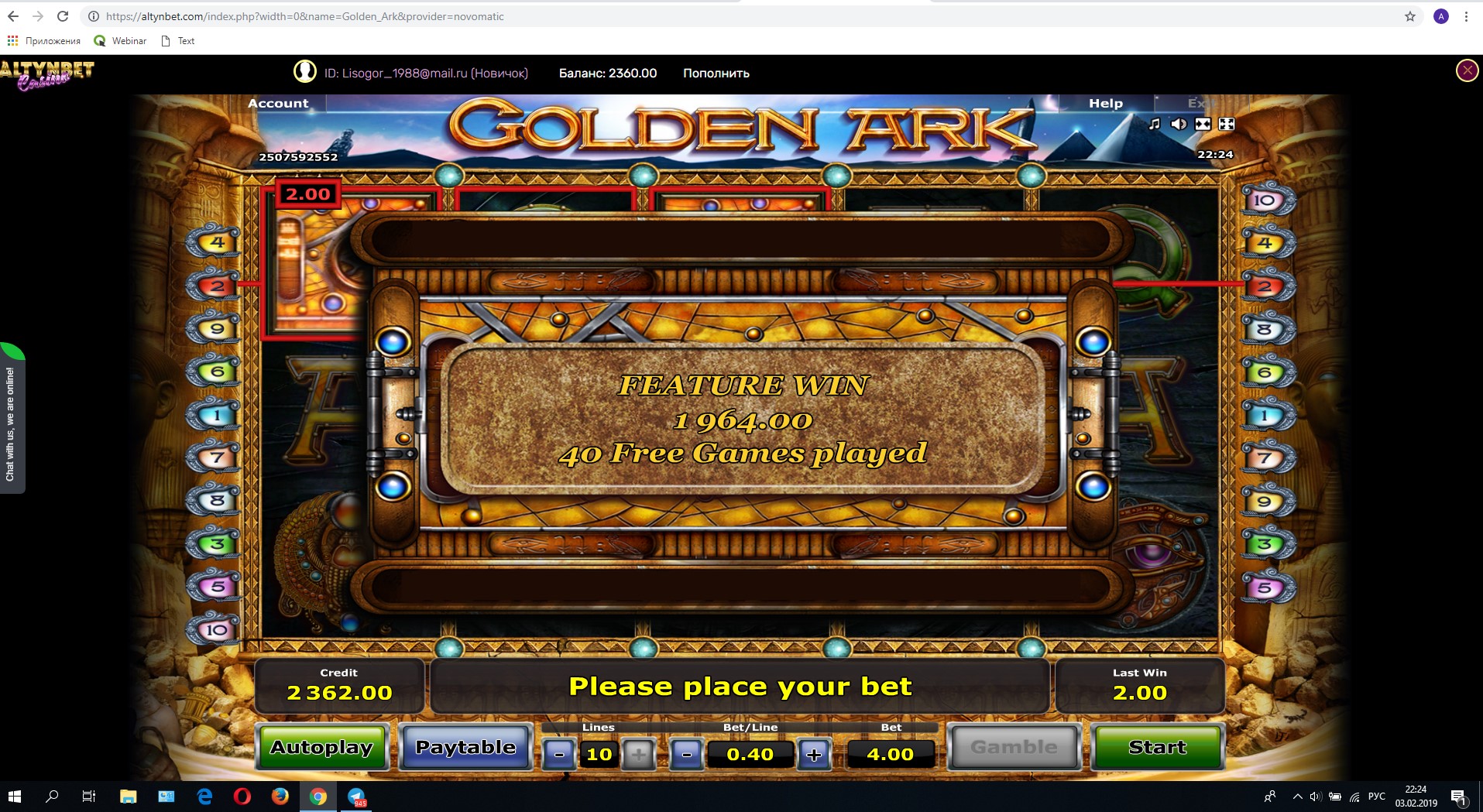Click the total Bet value 4.00
Image resolution: width=1483 pixels, height=812 pixels.
tap(890, 754)
